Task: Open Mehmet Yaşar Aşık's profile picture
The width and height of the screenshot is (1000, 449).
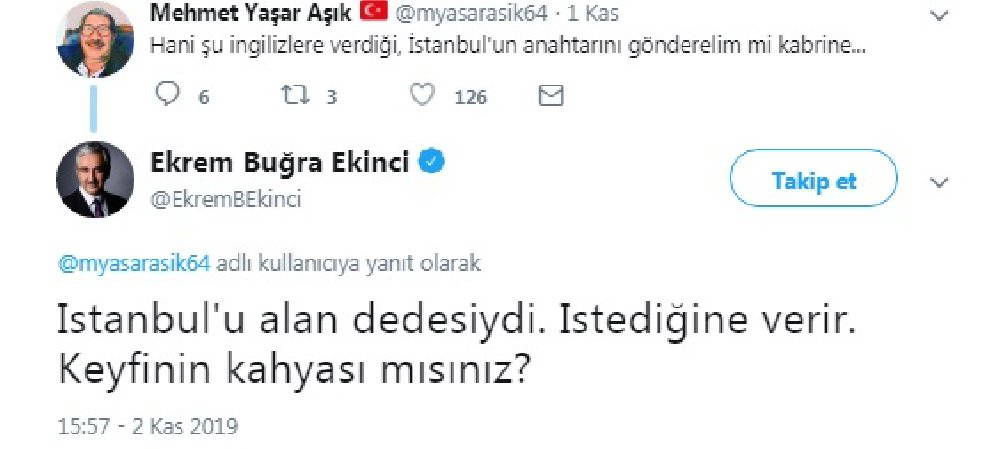Action: pyautogui.click(x=95, y=40)
